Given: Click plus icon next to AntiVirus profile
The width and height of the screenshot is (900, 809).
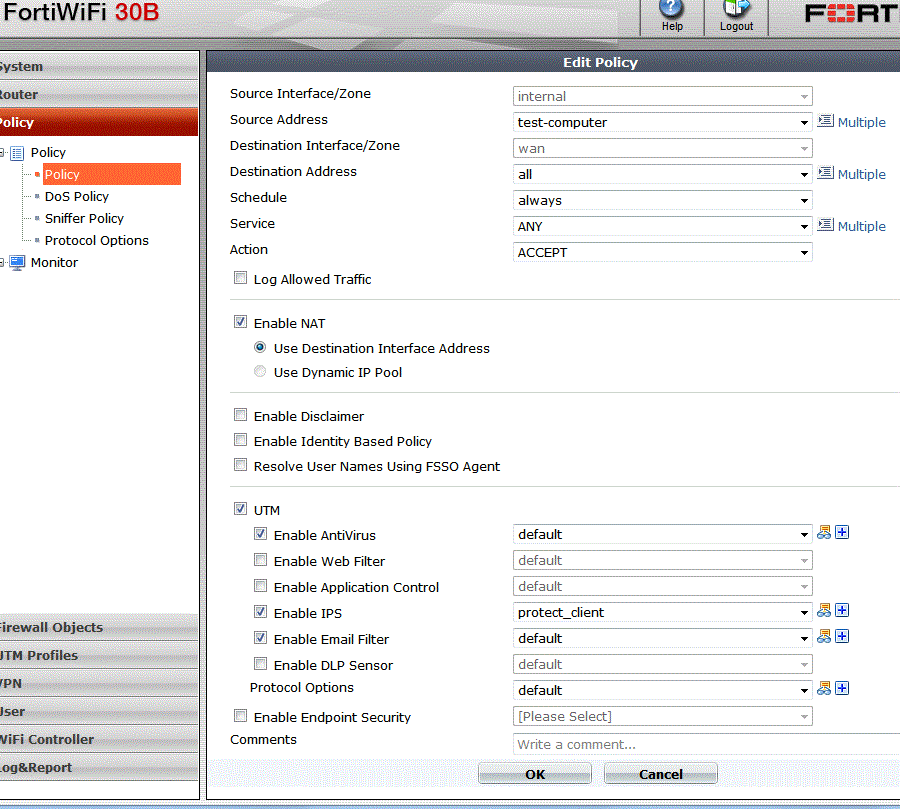Looking at the screenshot, I should click(842, 533).
